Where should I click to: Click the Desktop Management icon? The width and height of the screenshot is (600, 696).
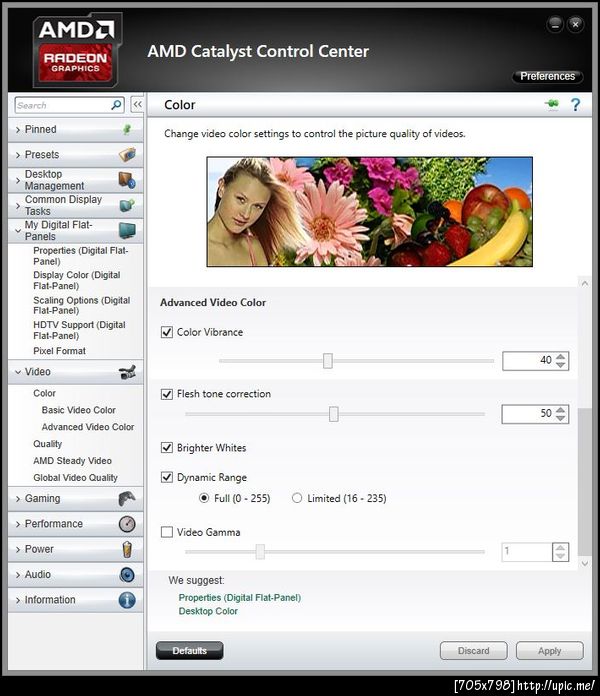click(127, 180)
